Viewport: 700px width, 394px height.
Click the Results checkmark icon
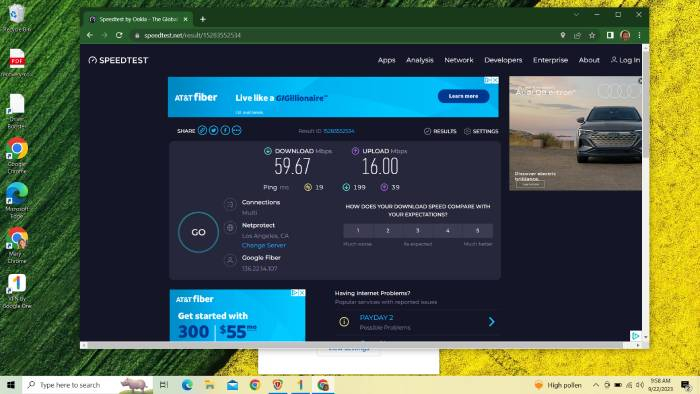pos(427,131)
